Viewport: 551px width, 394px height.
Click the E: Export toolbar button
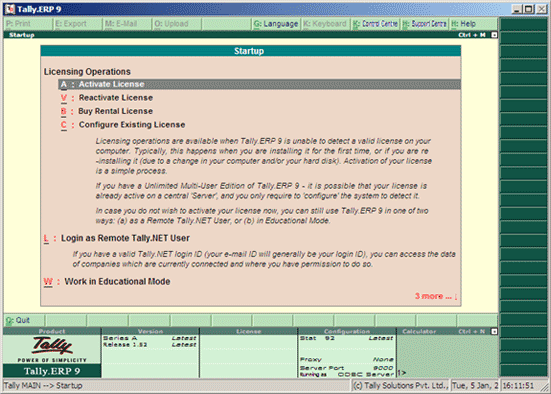[x=78, y=24]
